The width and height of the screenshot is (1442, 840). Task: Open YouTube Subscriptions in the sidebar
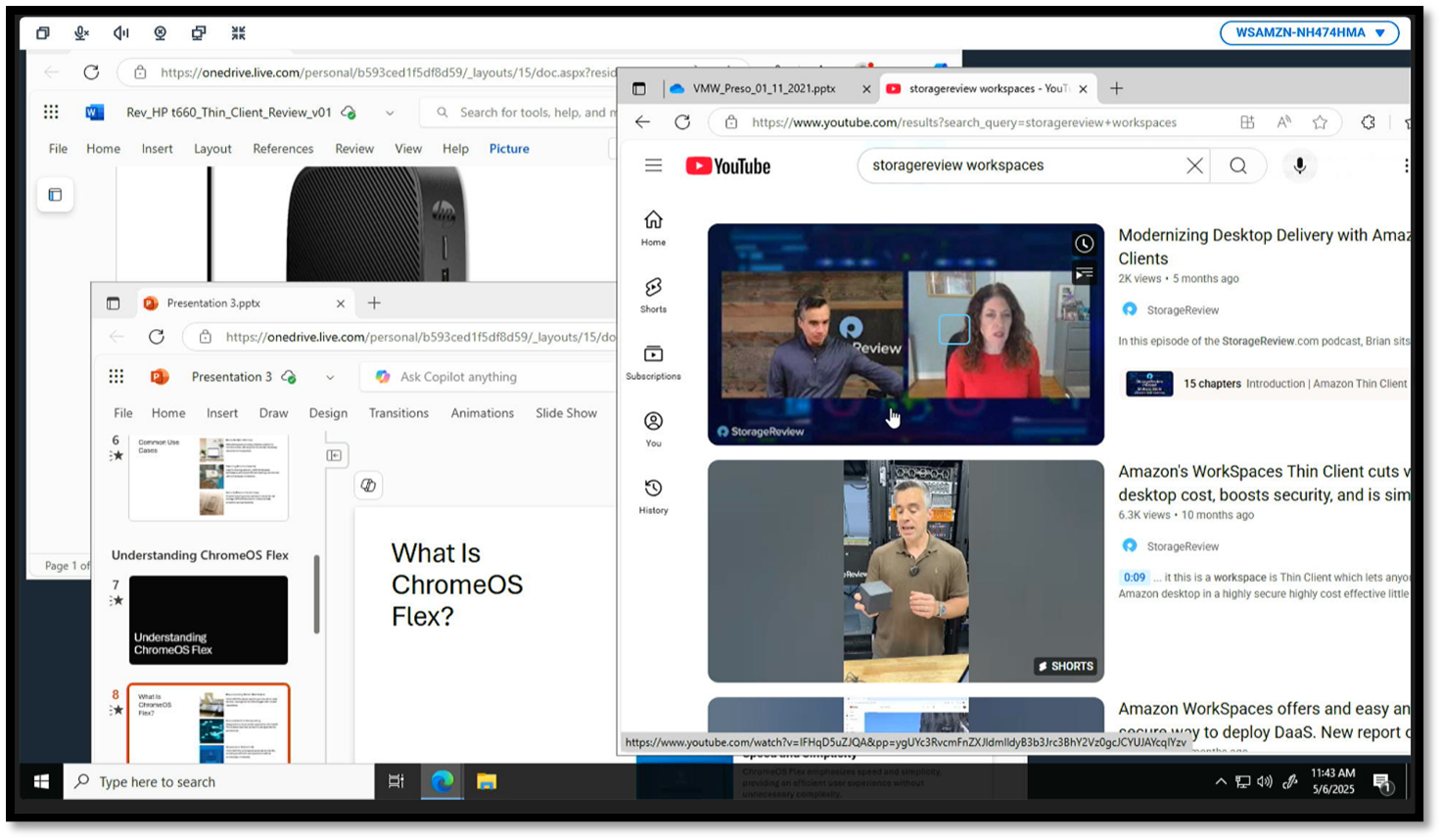(x=653, y=362)
